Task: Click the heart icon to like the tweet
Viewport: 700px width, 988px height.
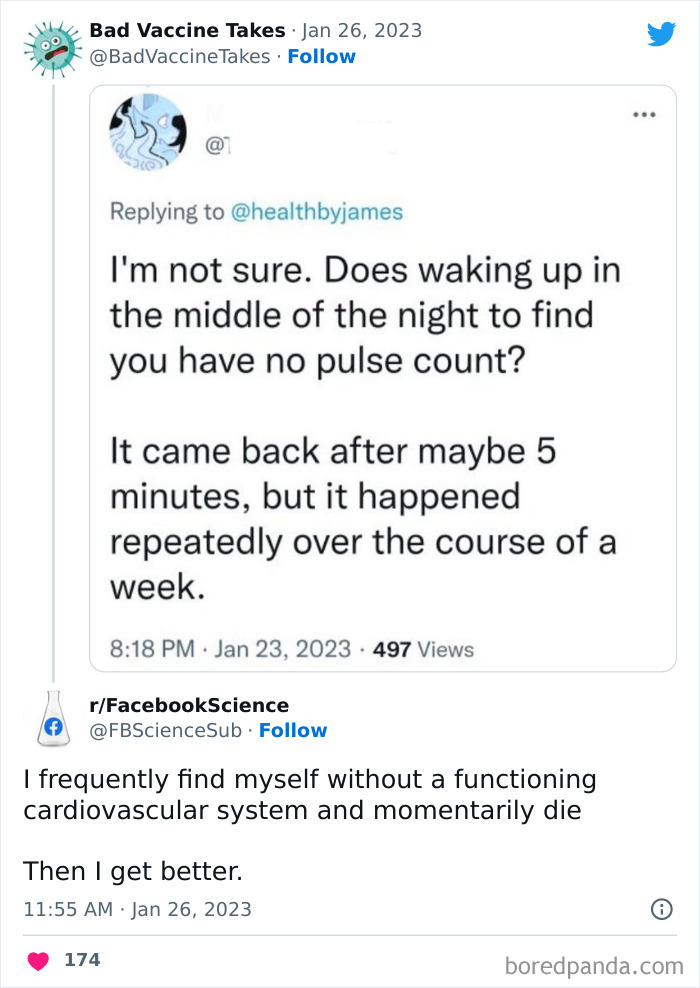Action: [x=36, y=958]
